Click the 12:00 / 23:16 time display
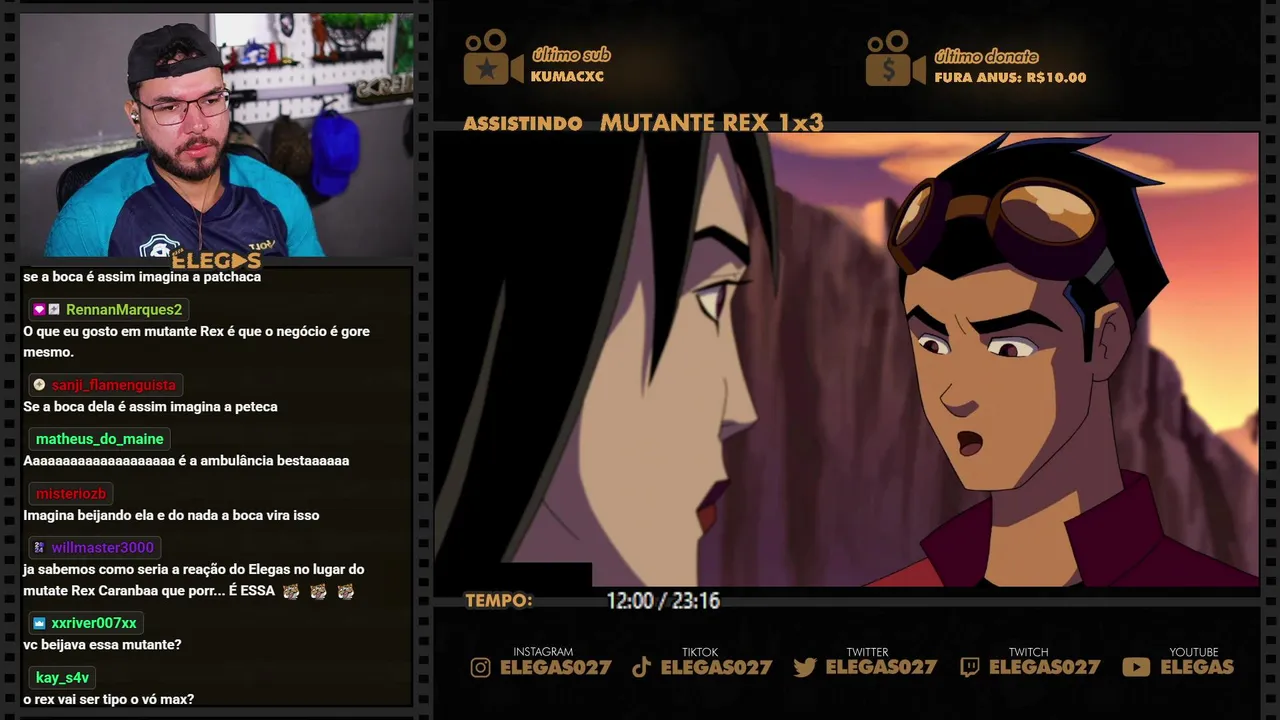Viewport: 1280px width, 720px height. pos(663,601)
